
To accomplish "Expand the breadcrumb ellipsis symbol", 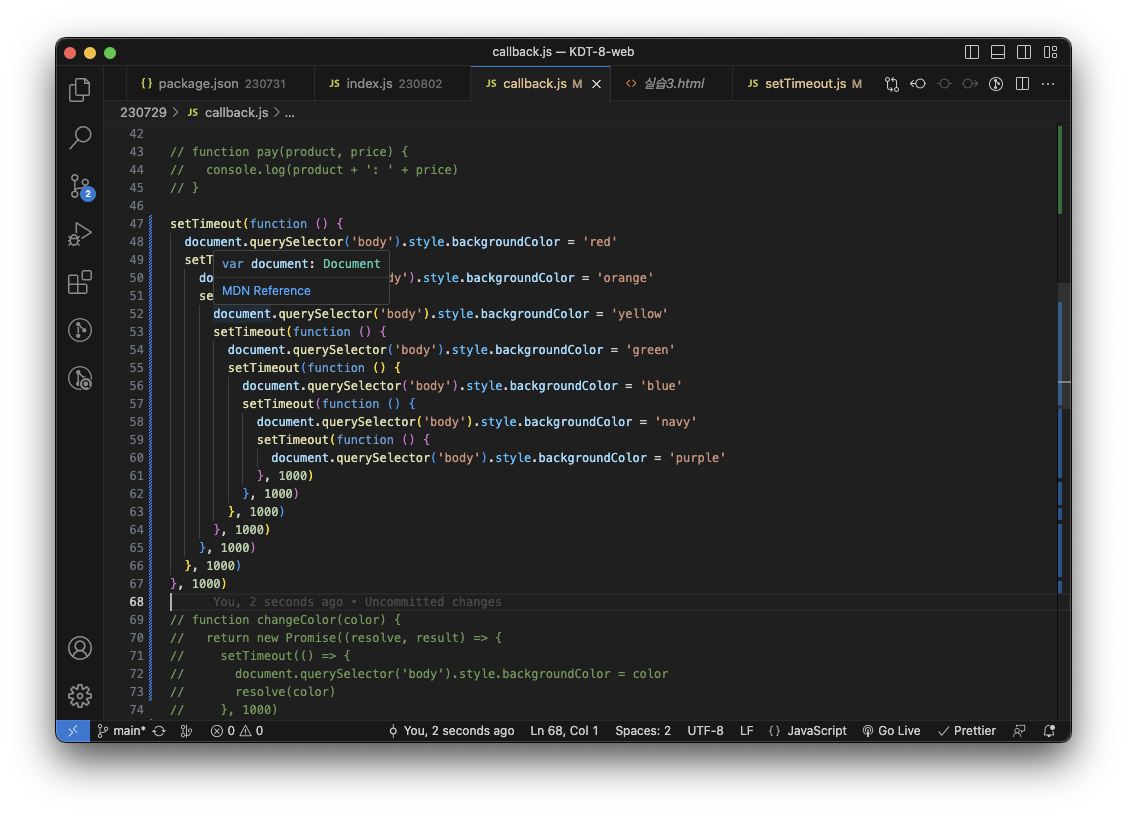I will (290, 112).
